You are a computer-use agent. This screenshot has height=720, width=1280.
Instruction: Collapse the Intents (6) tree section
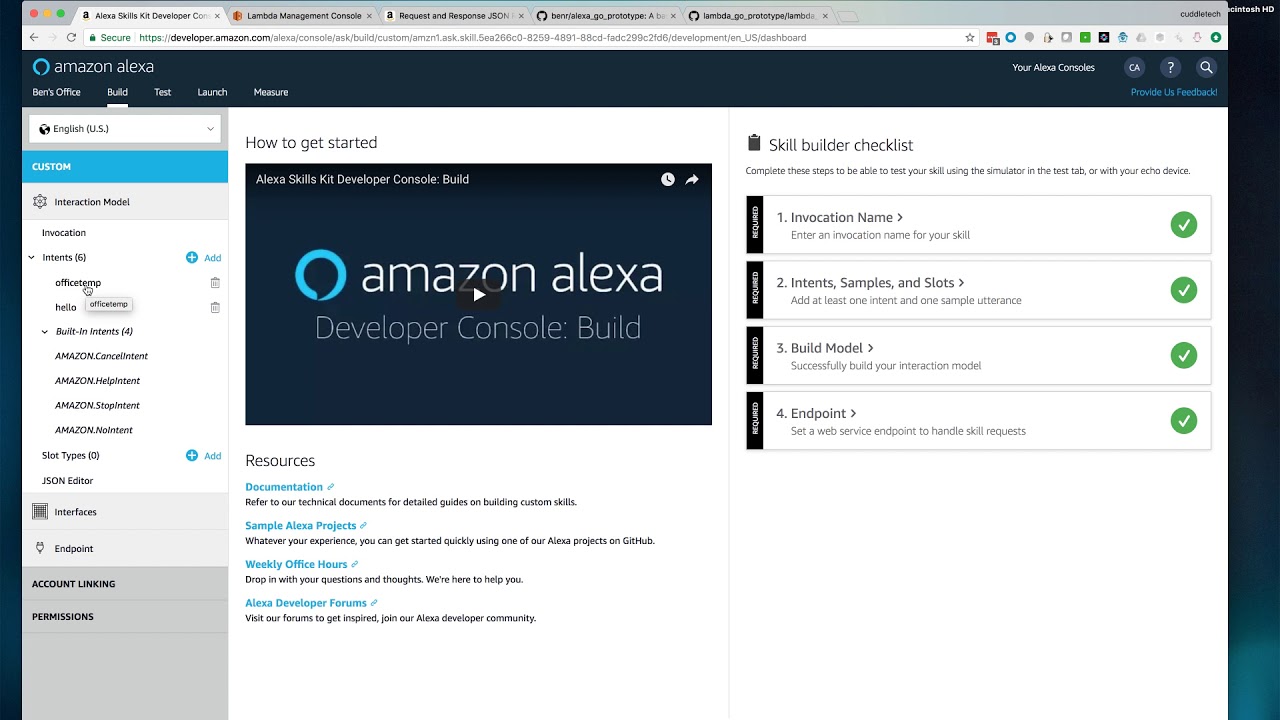click(32, 258)
